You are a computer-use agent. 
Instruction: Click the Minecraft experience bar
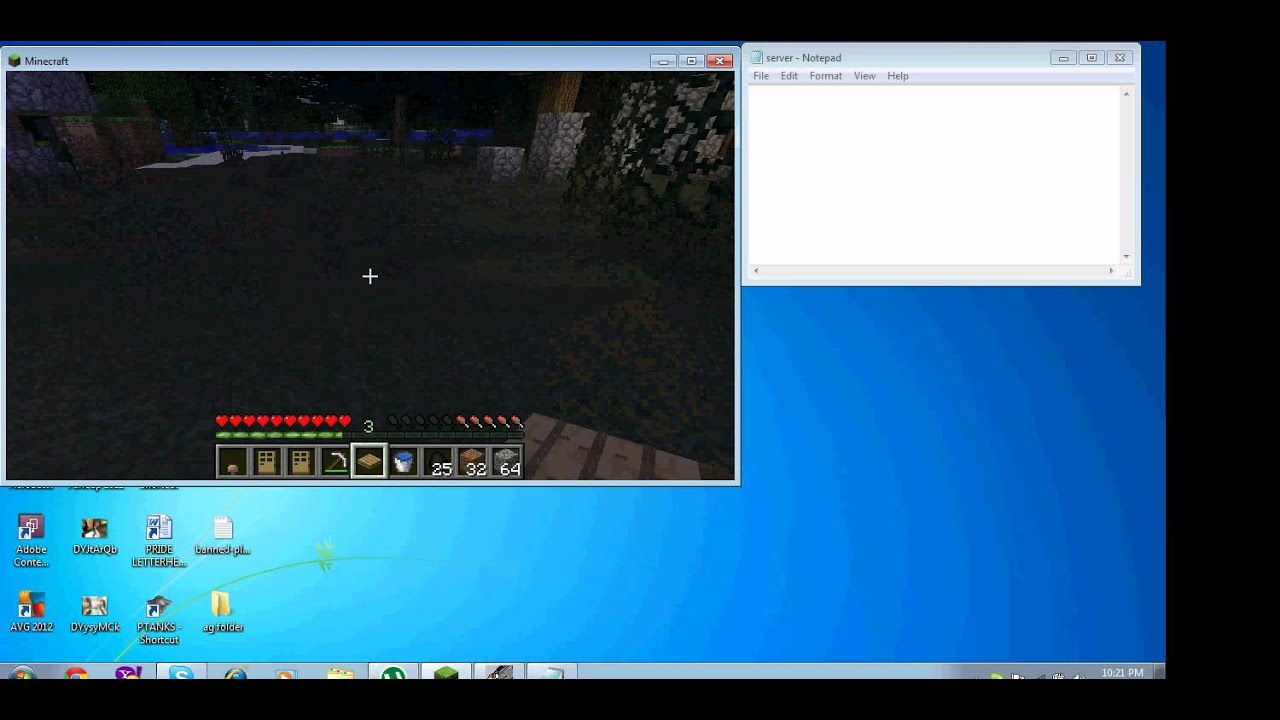tap(369, 435)
